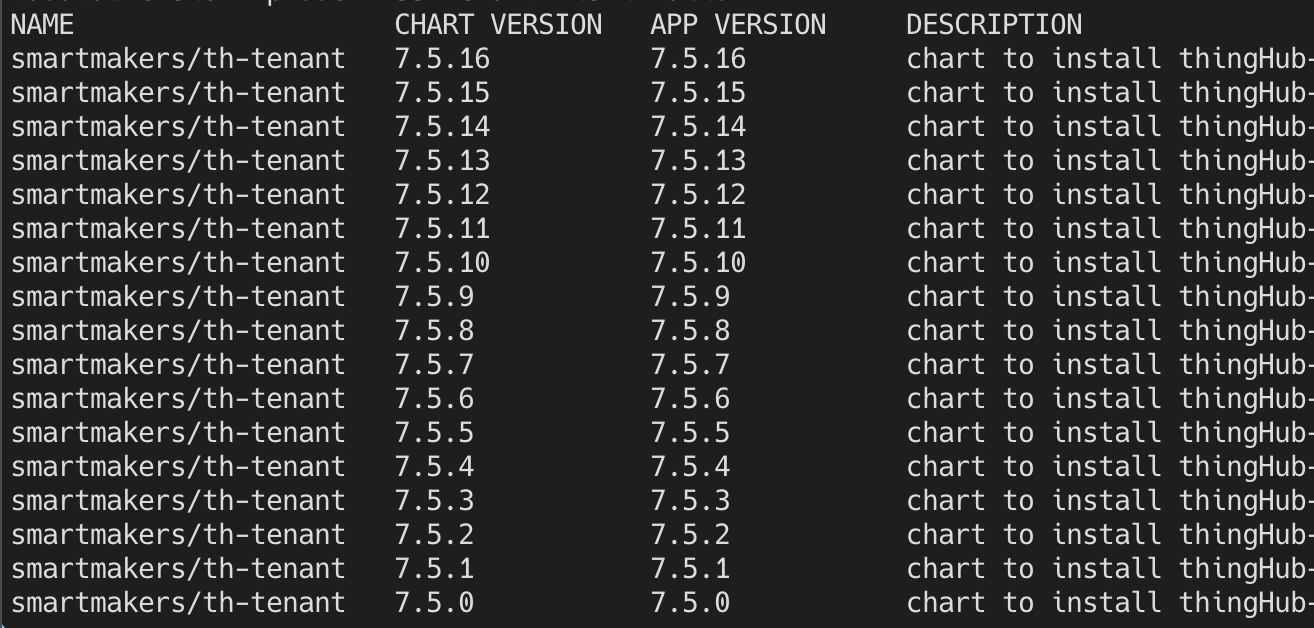Click the NAME column header

(42, 25)
